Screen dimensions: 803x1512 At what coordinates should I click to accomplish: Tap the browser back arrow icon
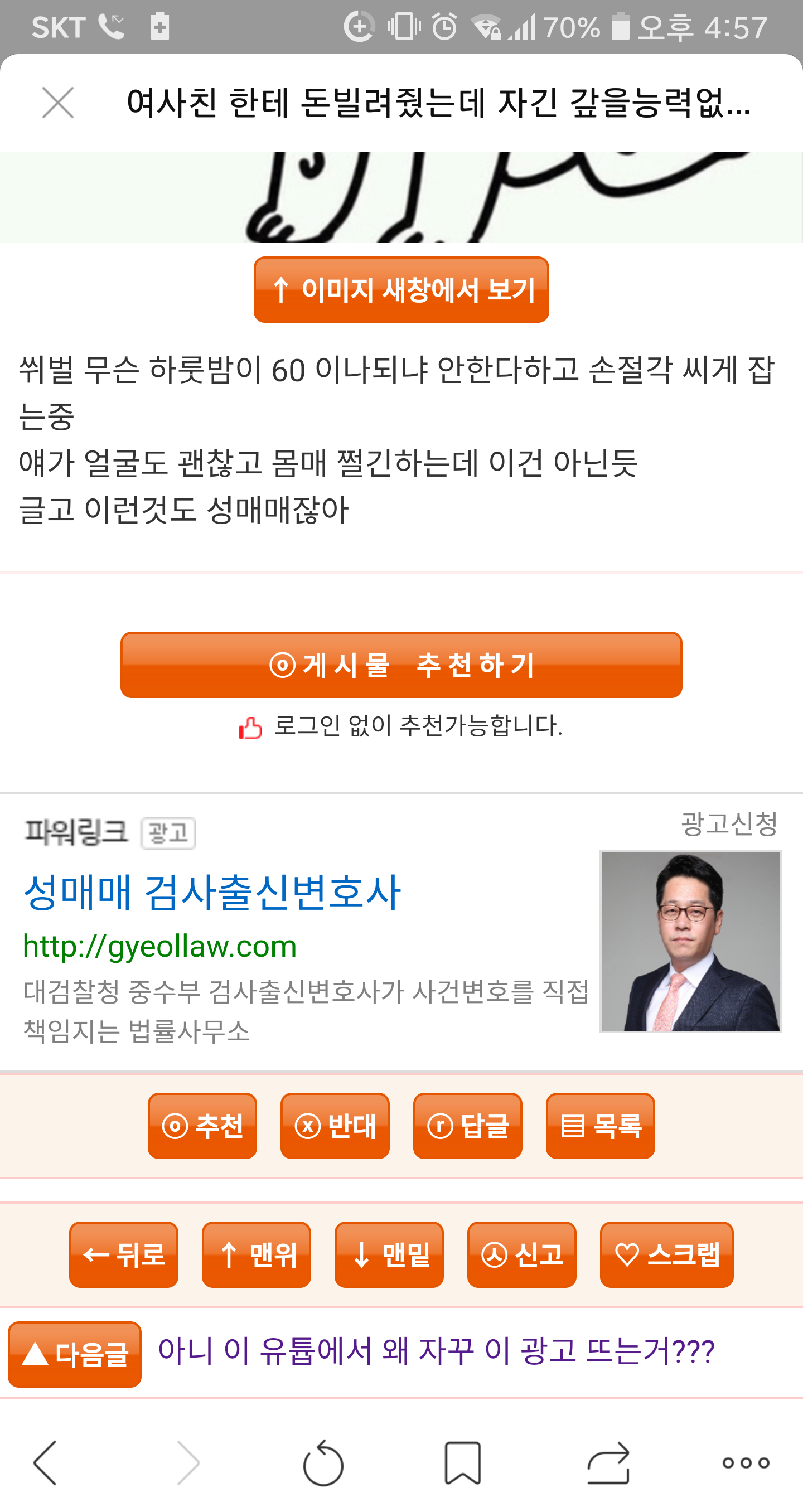[x=46, y=1462]
